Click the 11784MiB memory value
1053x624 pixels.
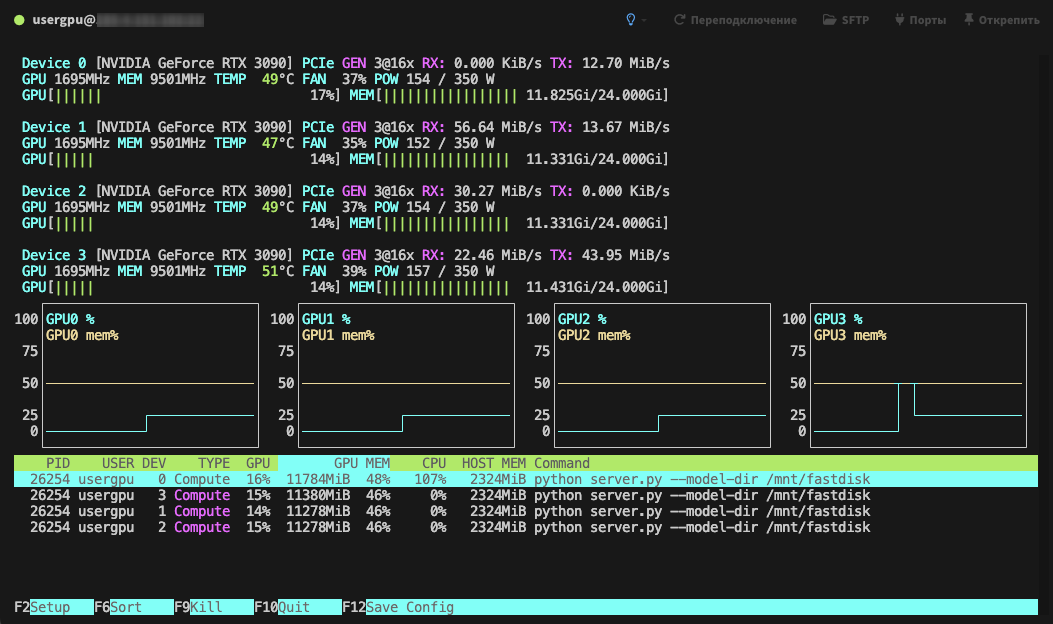(318, 480)
